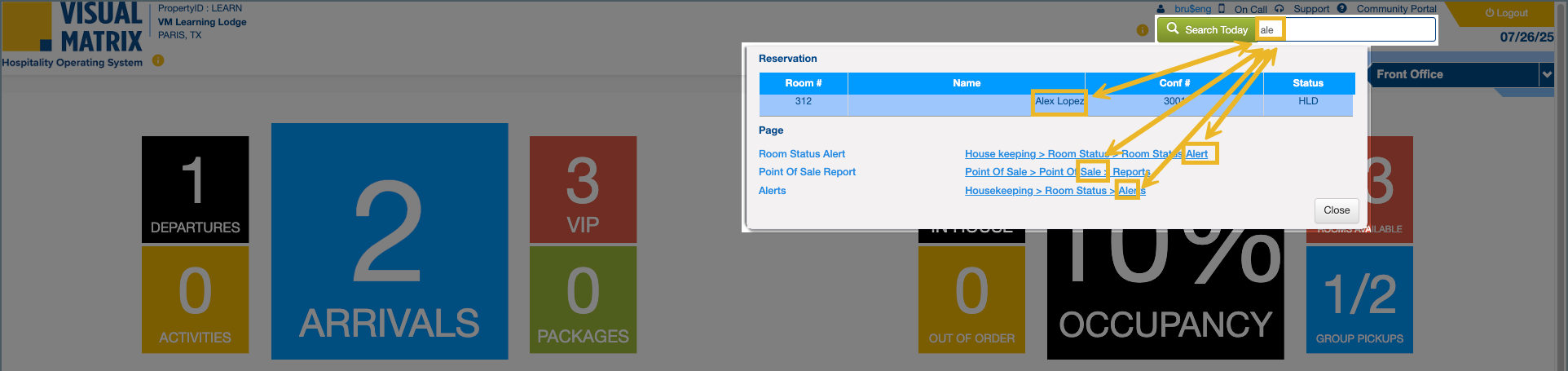Click the Visual Matrix logo
Viewport: 1568px width, 371px height.
73,27
